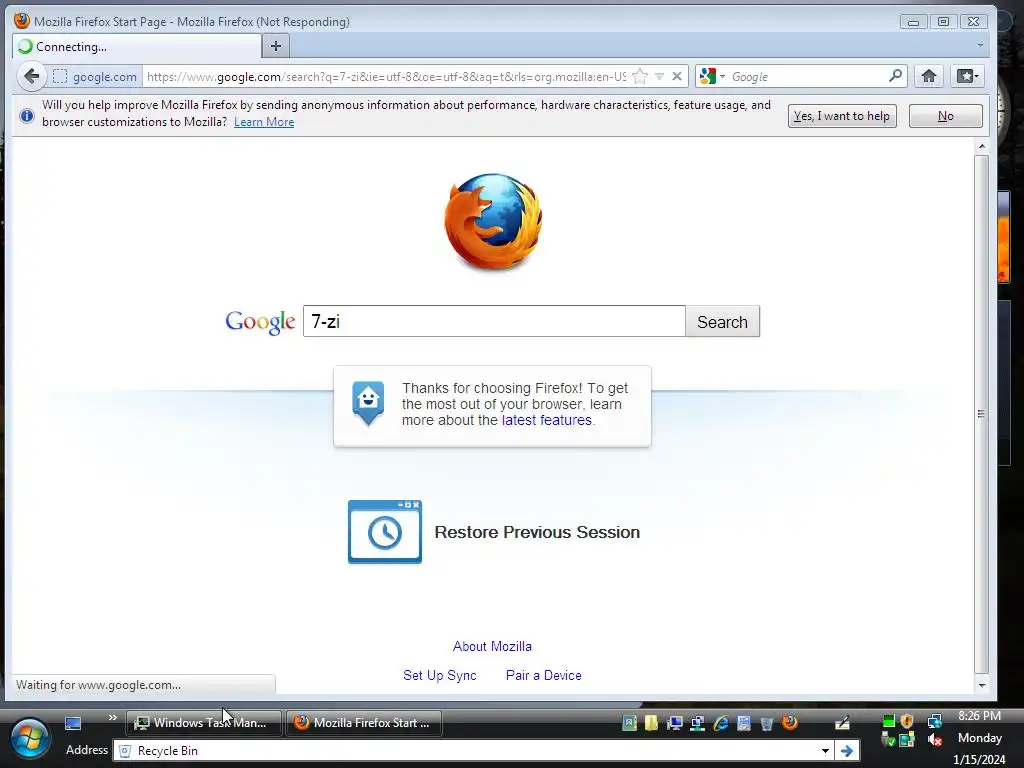Click the Firefox logo on the start page
This screenshot has width=1024, height=768.
[x=493, y=221]
